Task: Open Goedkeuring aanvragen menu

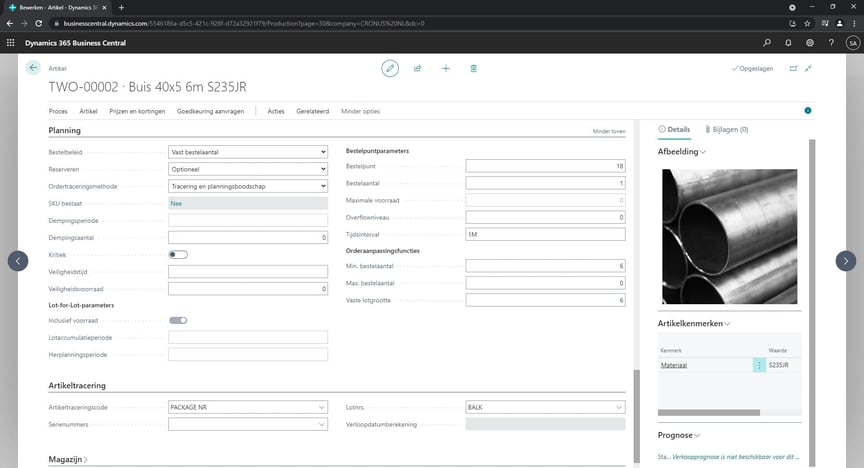Action: pyautogui.click(x=210, y=111)
